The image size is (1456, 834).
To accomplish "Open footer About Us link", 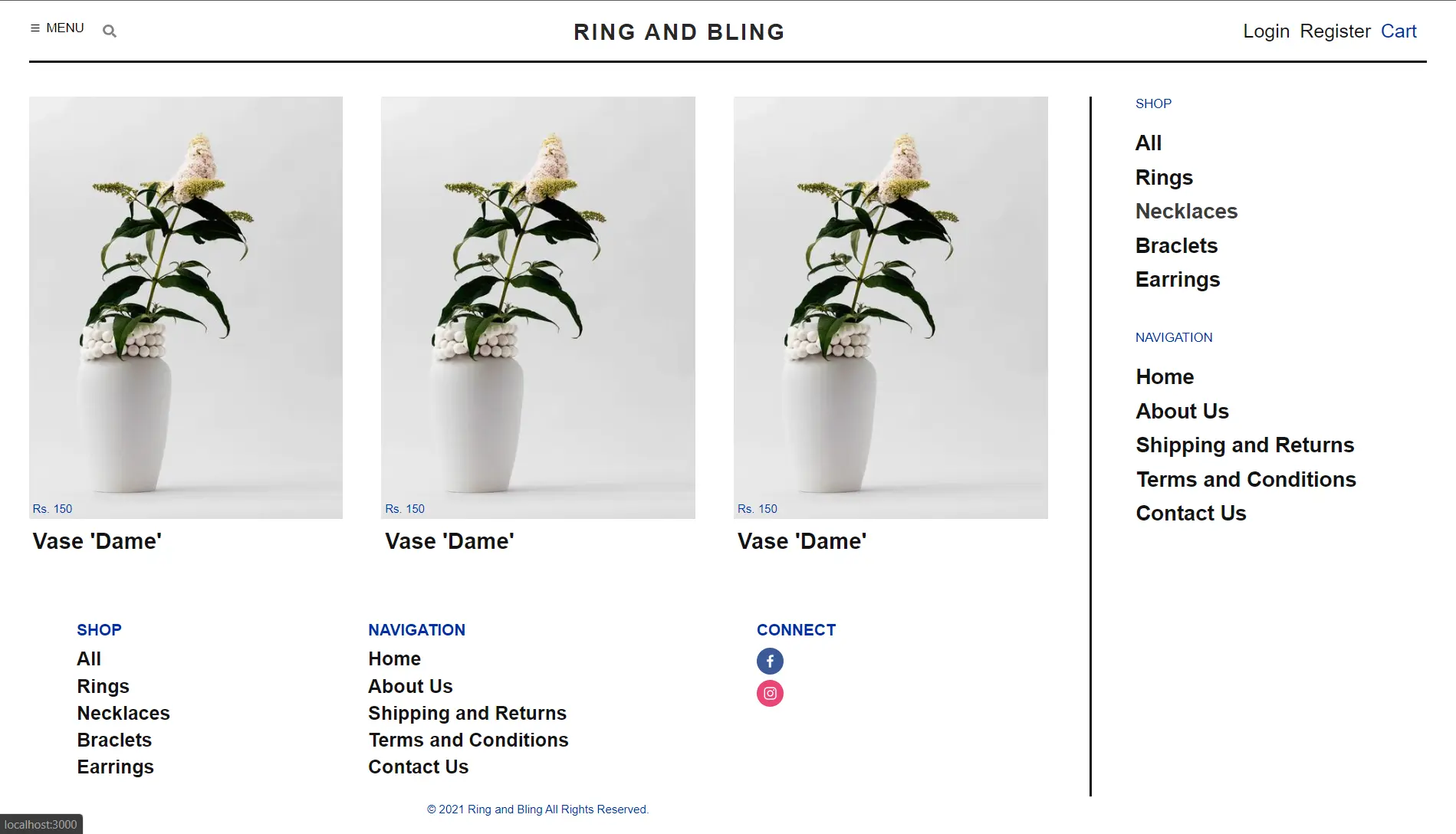I will click(410, 687).
